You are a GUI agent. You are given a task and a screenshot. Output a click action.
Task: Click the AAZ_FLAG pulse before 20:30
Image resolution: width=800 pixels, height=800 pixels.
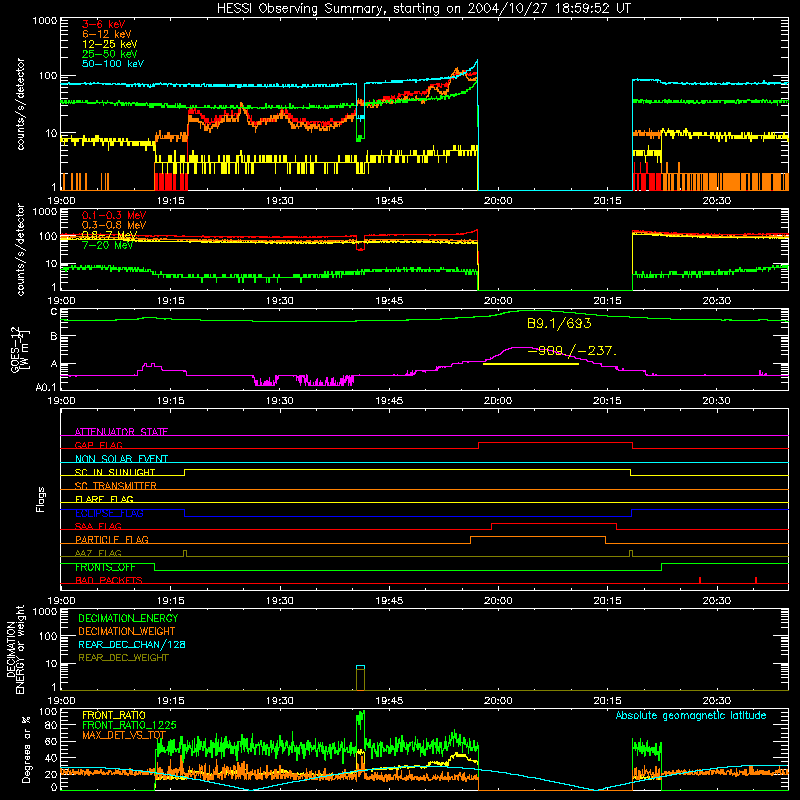tap(631, 554)
